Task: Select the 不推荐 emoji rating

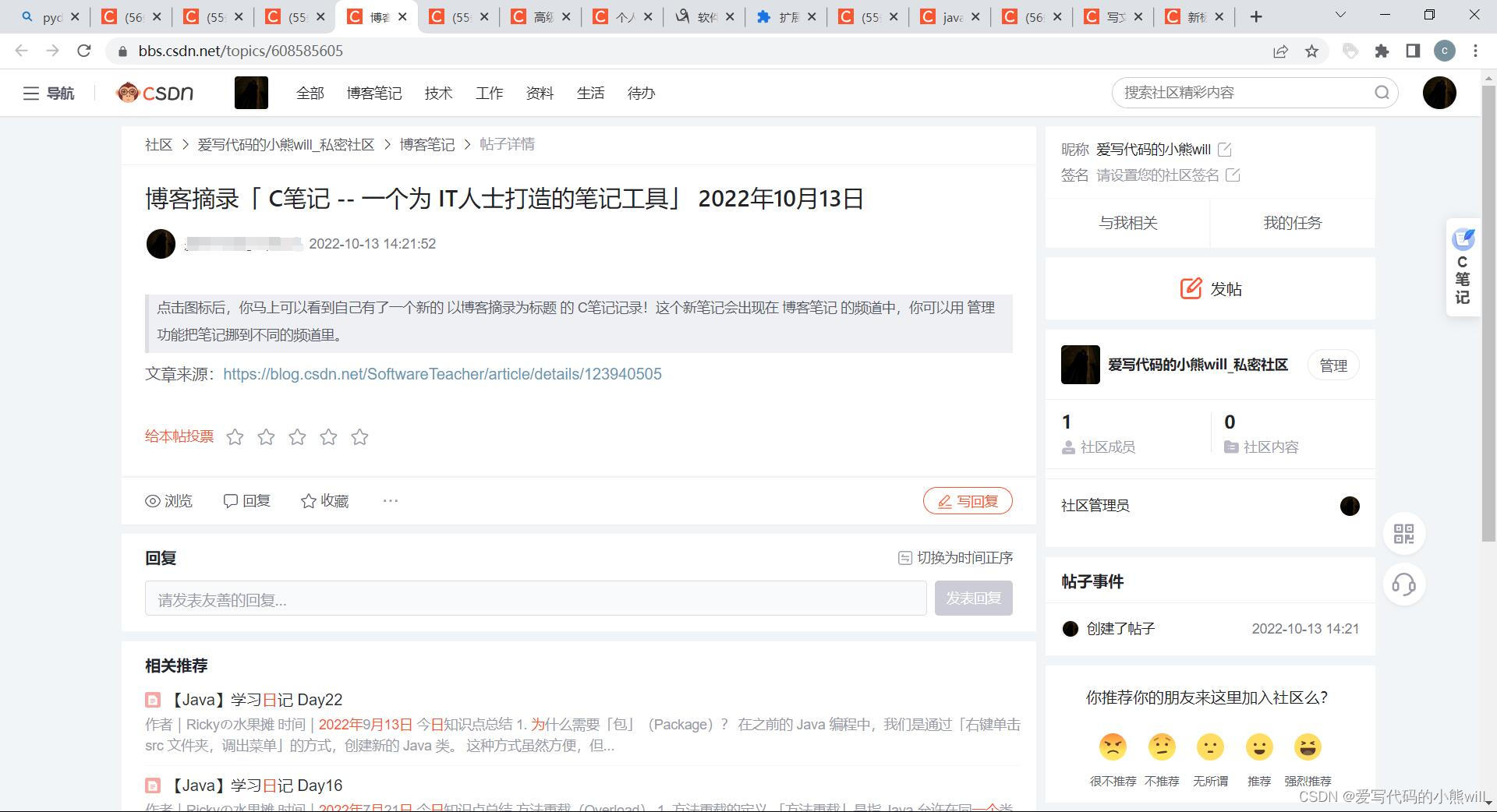Action: 1162,747
